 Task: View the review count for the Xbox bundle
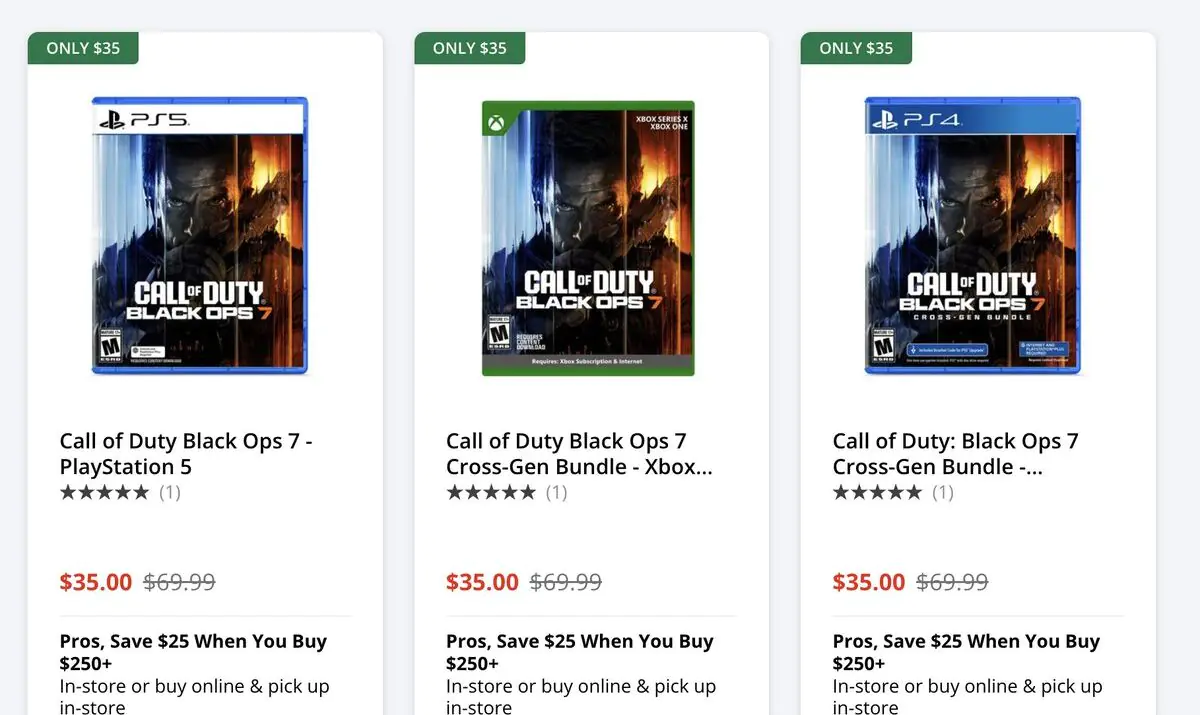[557, 491]
